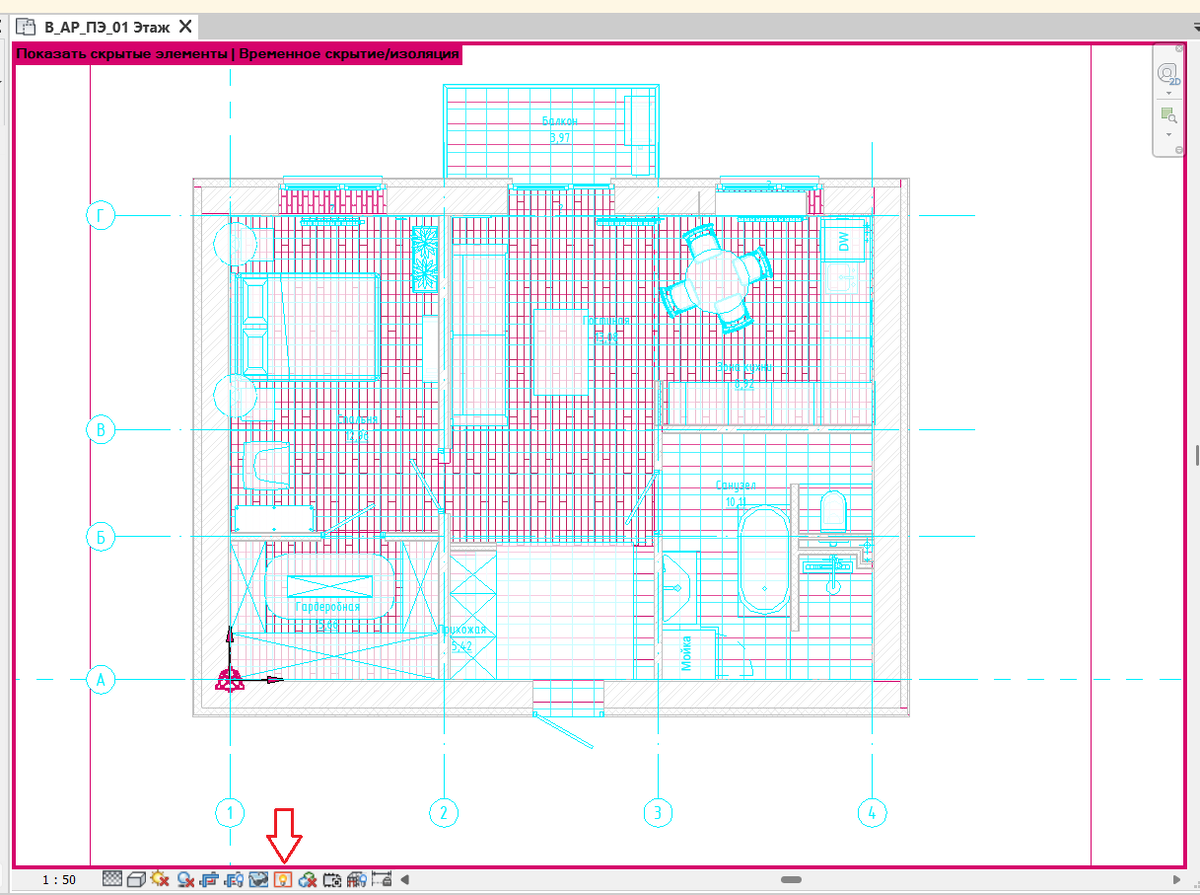Select the project base point marker
Image resolution: width=1200 pixels, height=895 pixels.
tap(231, 680)
